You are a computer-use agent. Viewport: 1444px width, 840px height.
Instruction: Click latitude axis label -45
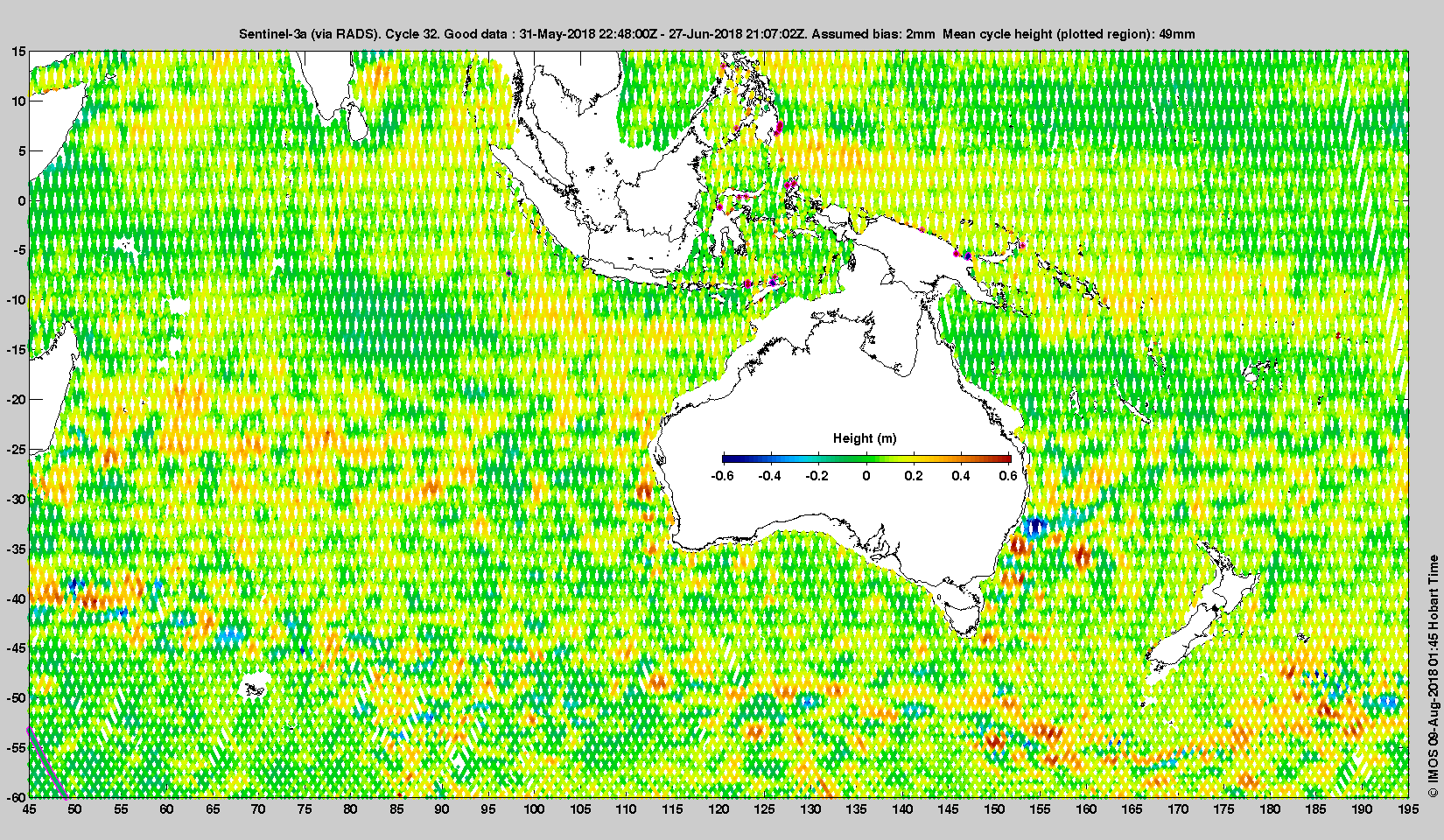(17, 648)
